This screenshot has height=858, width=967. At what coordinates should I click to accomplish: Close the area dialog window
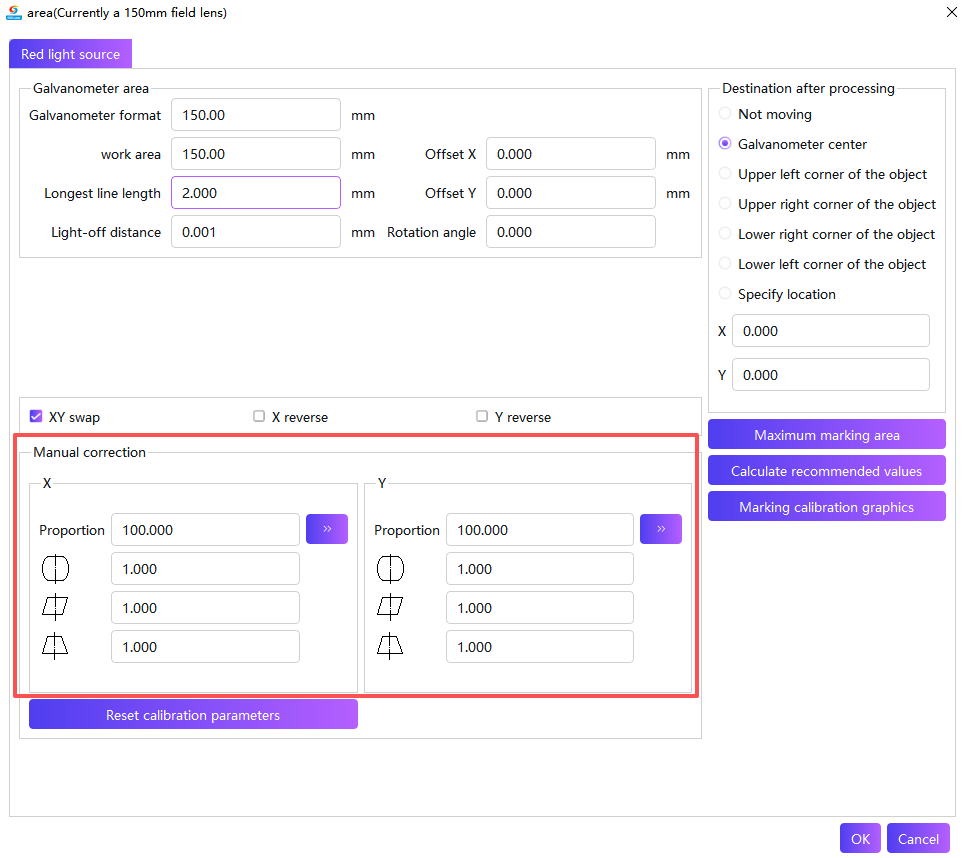coord(952,12)
